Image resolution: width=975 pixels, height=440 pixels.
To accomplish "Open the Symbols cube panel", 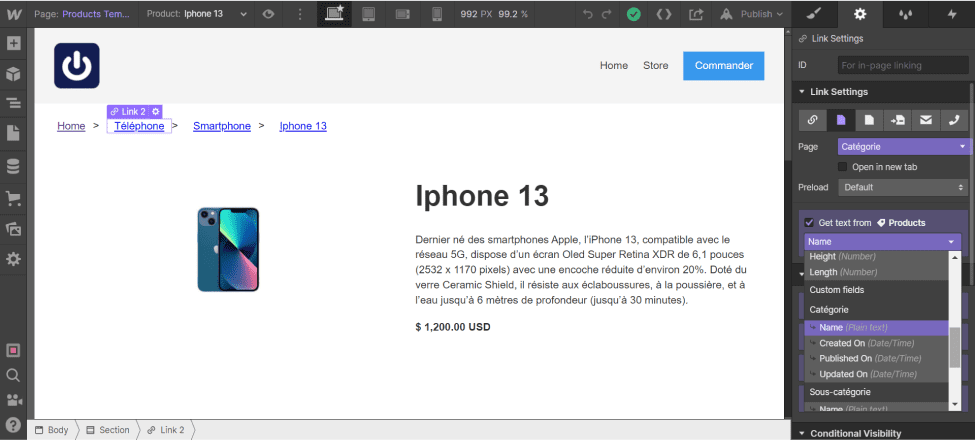I will point(13,74).
